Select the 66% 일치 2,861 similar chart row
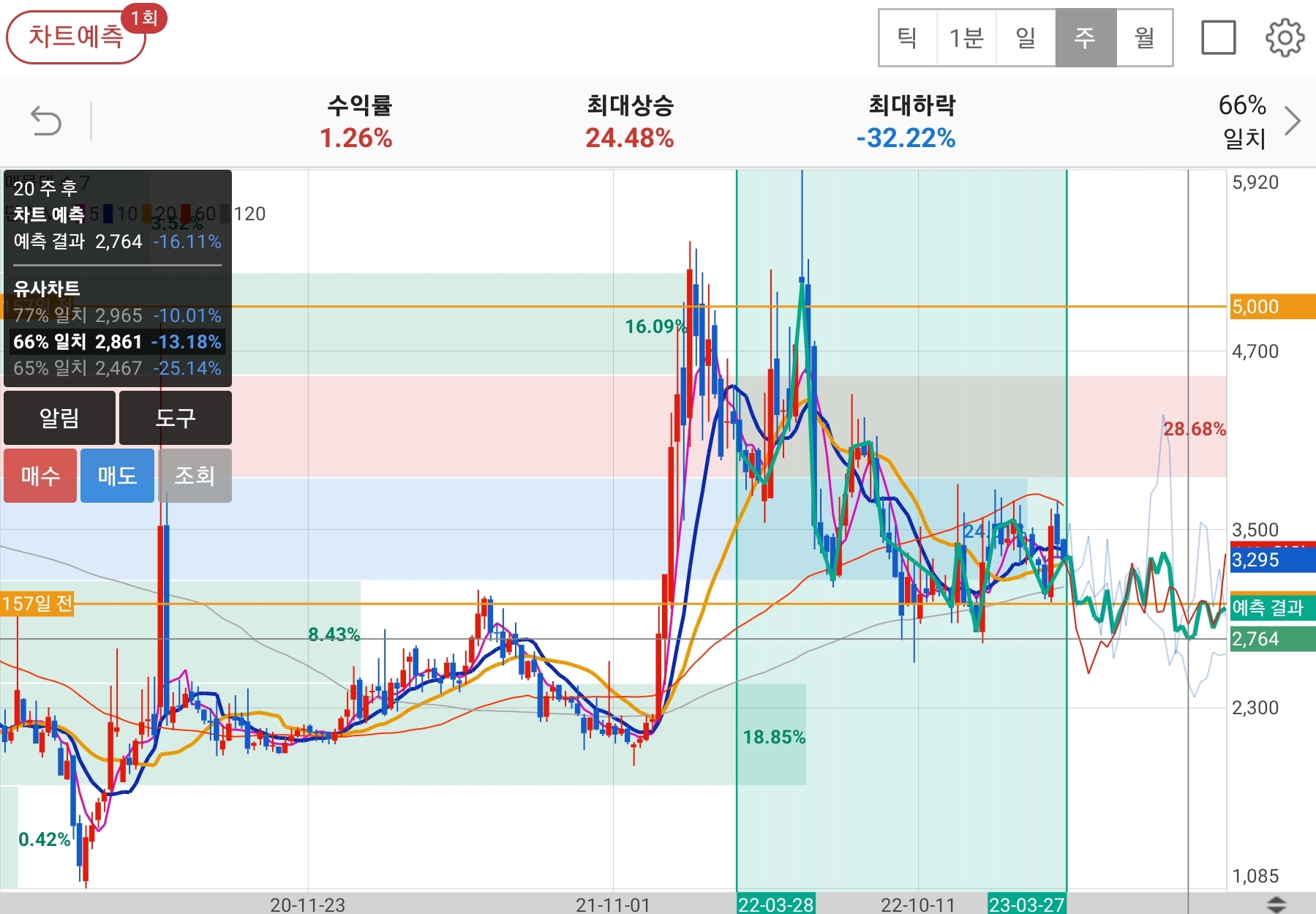The height and width of the screenshot is (914, 1316). (117, 342)
